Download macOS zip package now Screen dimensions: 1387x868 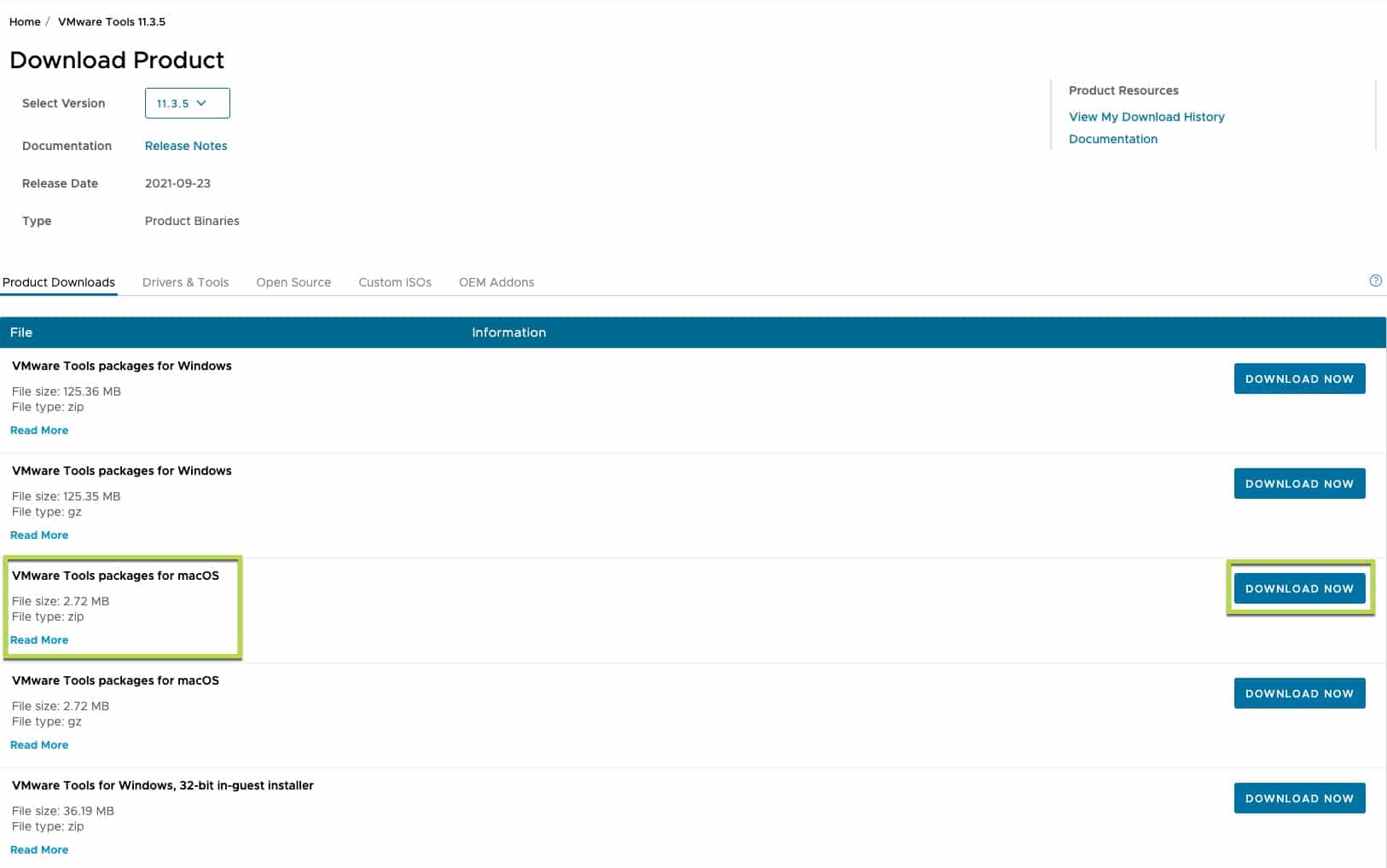pyautogui.click(x=1299, y=588)
